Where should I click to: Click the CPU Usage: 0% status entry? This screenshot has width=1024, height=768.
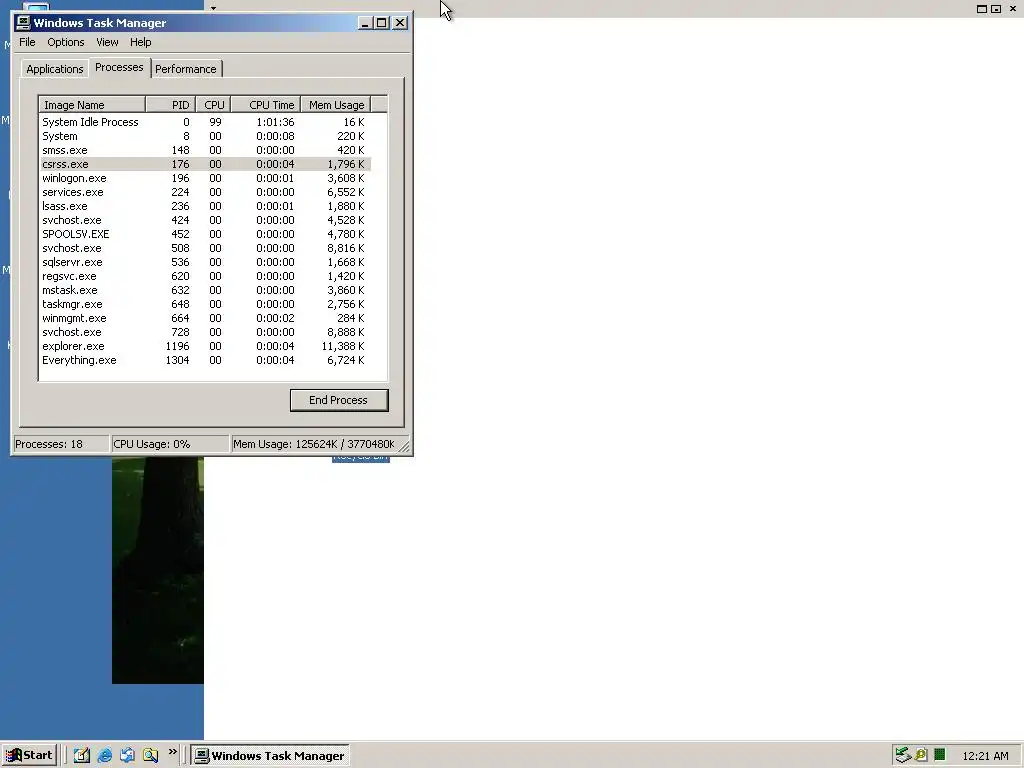point(170,444)
